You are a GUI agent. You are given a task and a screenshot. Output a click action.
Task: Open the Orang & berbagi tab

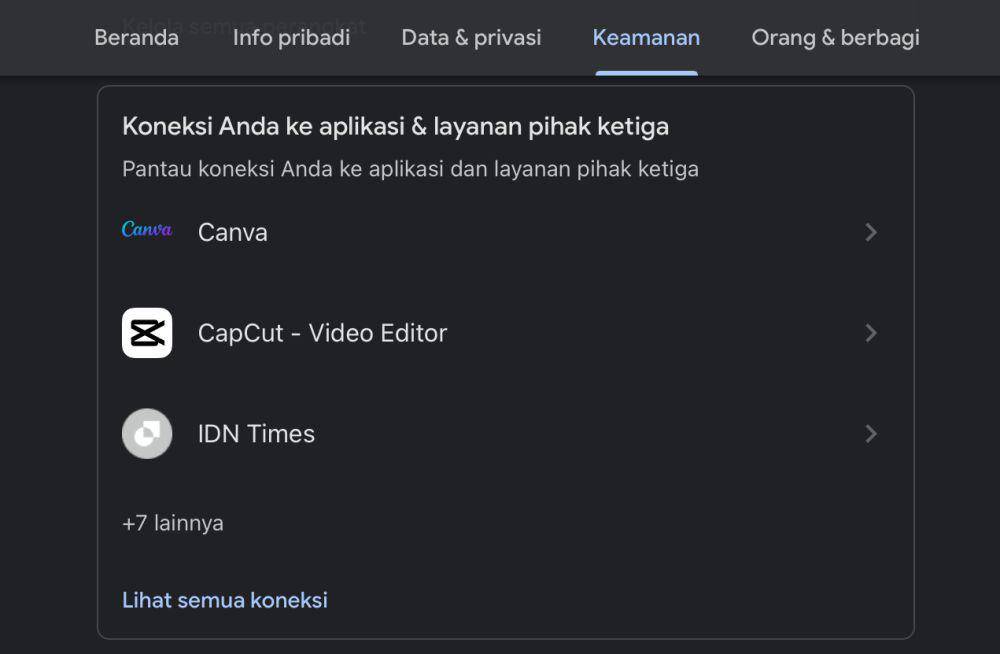click(x=835, y=38)
